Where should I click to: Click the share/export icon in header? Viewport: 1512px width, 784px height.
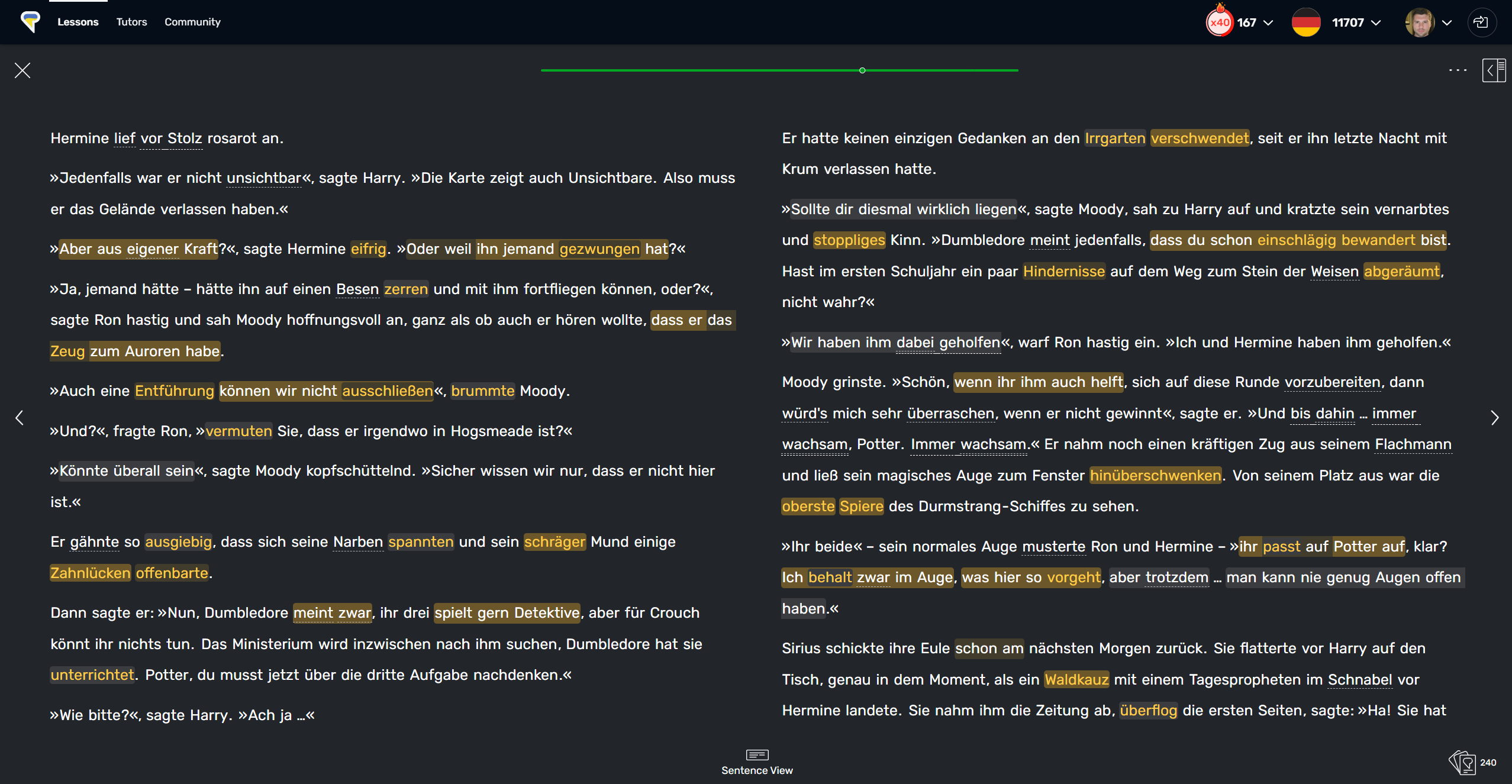[1481, 22]
